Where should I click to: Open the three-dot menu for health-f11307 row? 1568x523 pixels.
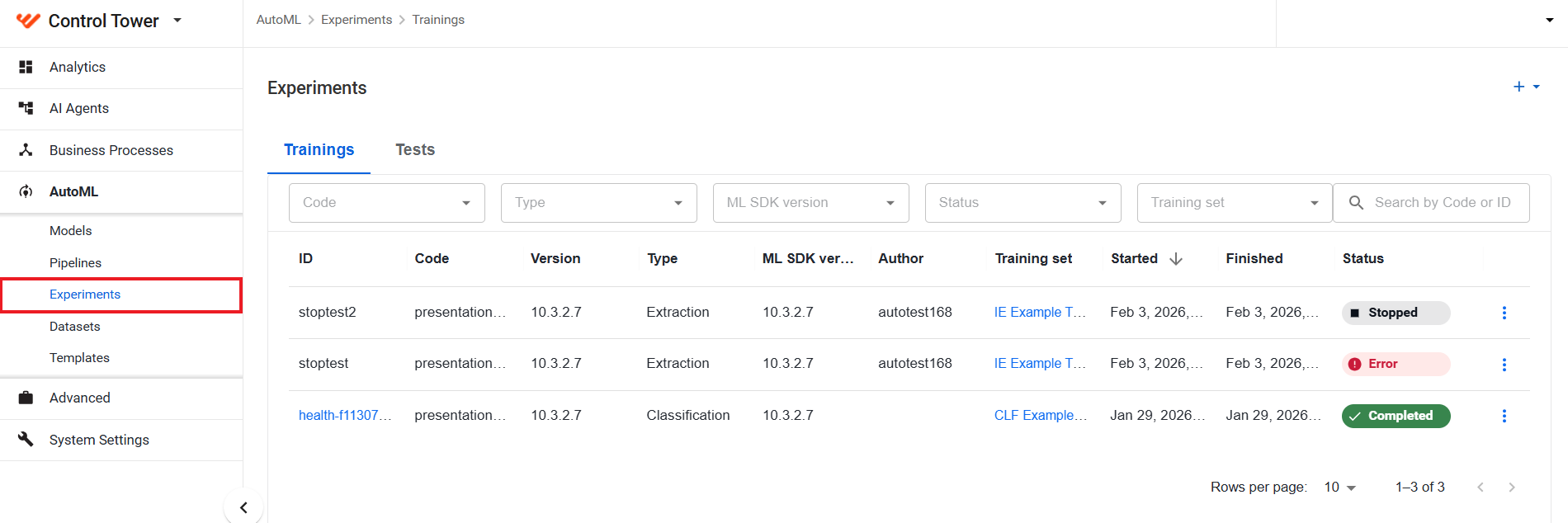1504,416
